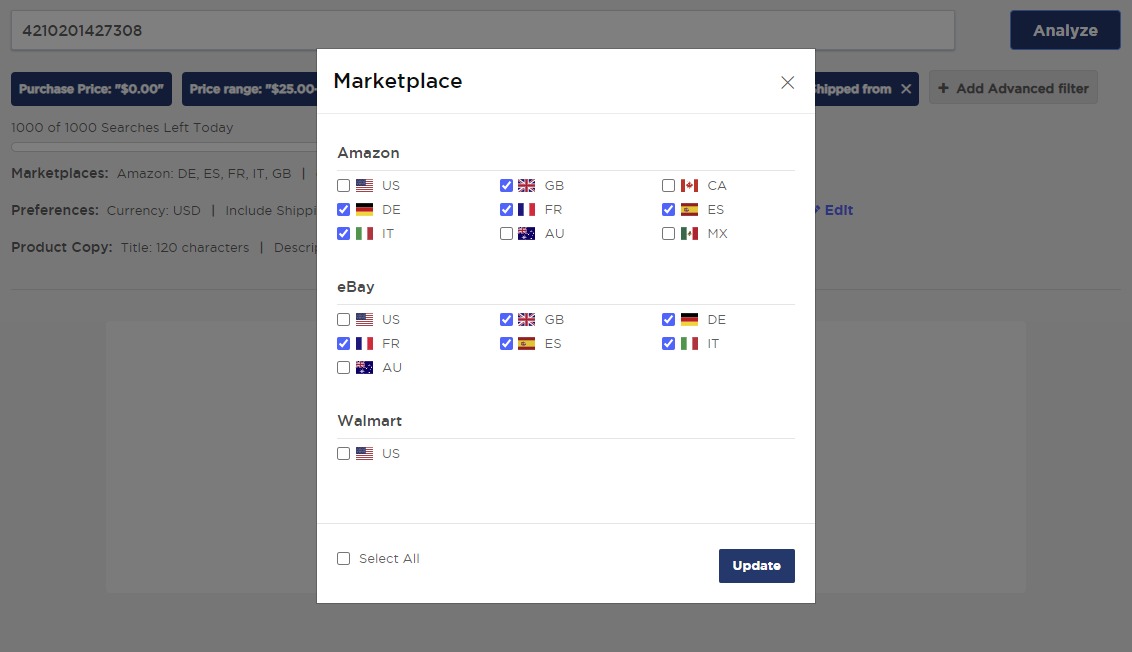This screenshot has width=1132, height=652.
Task: Click the Australia flag icon under Amazon
Action: coord(527,233)
